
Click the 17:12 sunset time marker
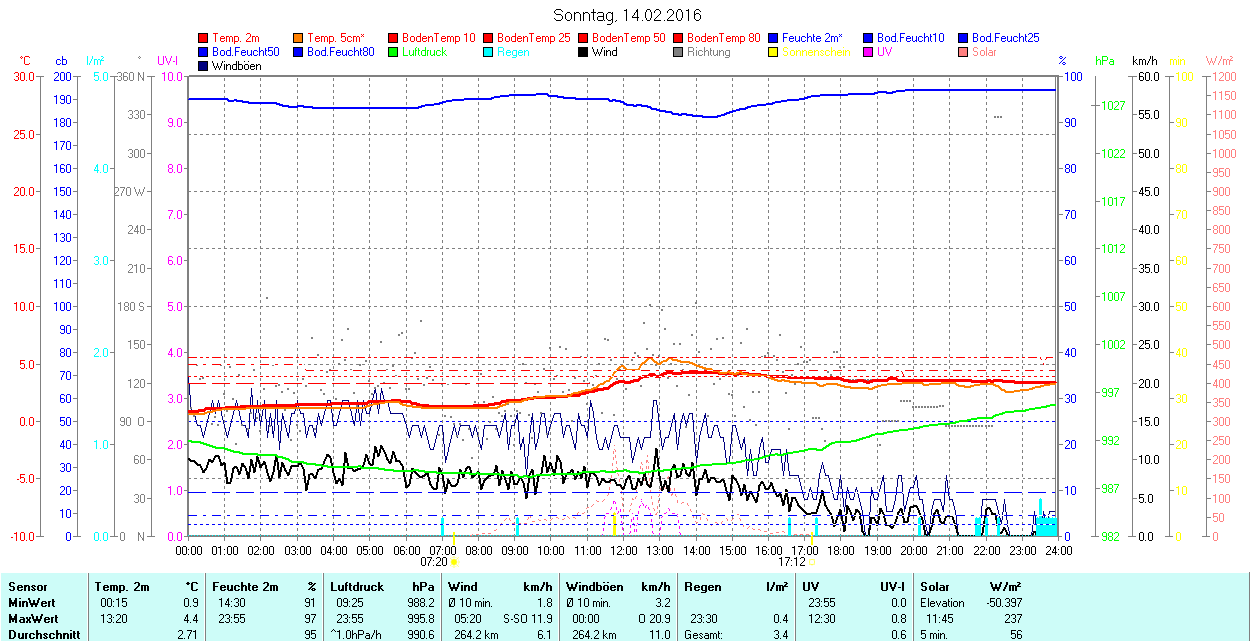pyautogui.click(x=791, y=562)
